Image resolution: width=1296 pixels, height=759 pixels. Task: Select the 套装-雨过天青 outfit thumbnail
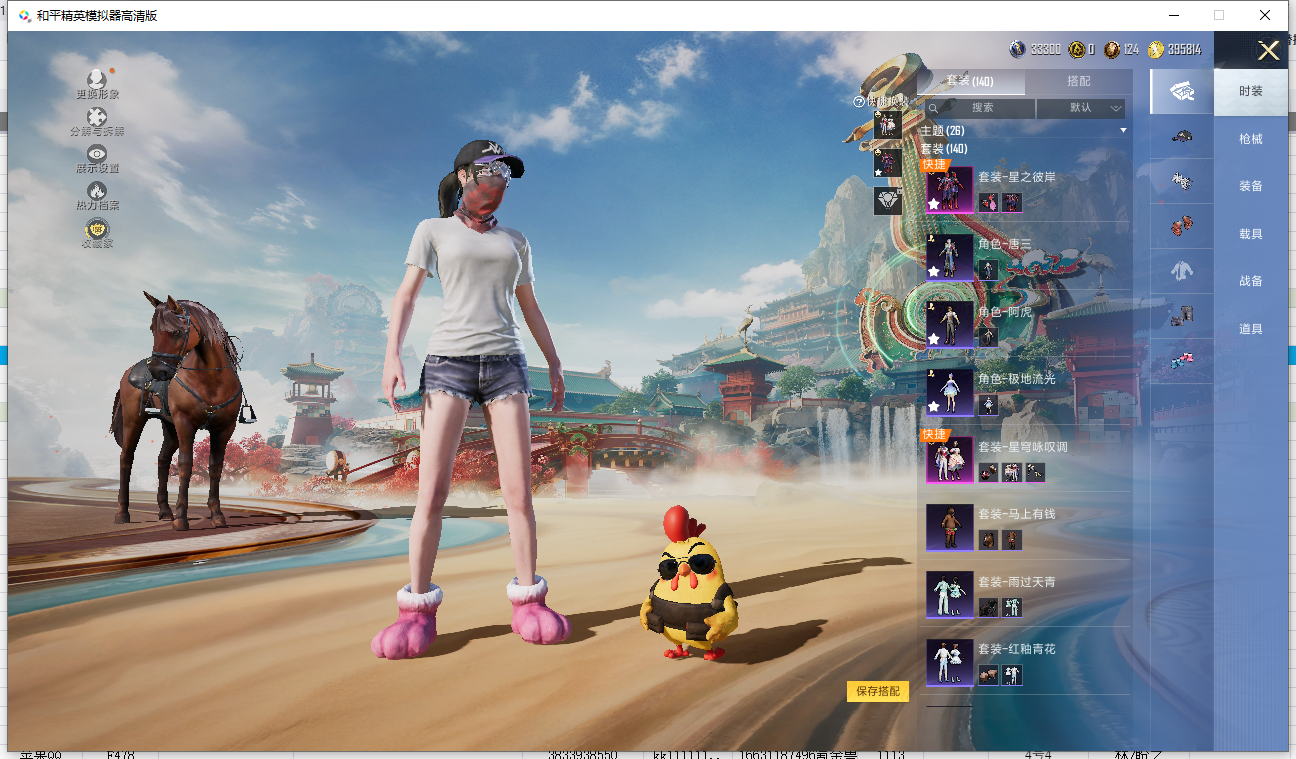pos(949,595)
